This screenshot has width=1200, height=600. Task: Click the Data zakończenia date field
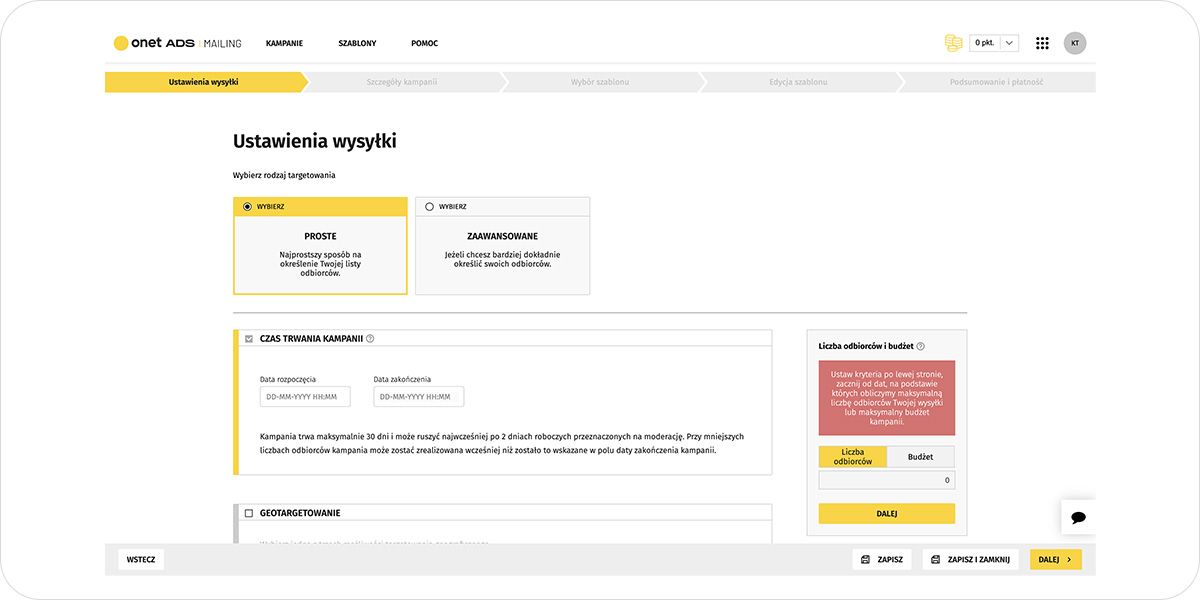419,397
